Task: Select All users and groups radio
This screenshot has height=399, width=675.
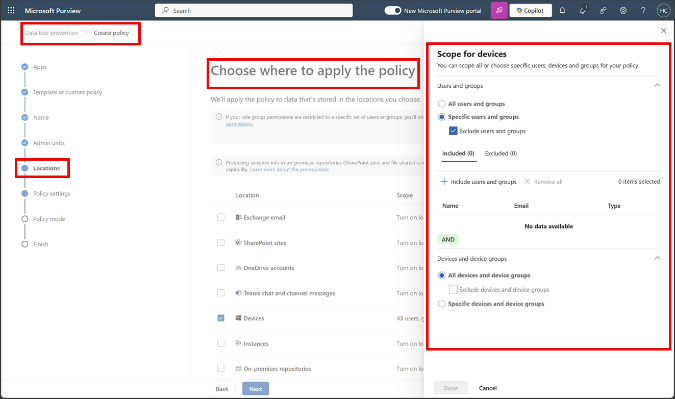Action: pos(441,104)
